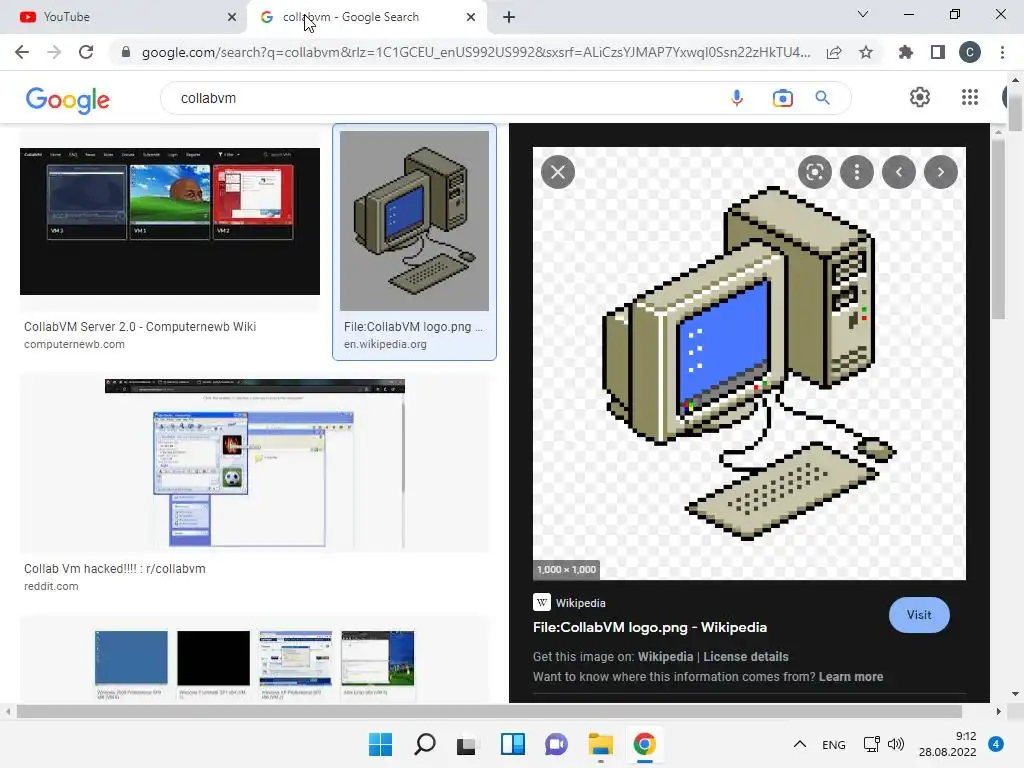Screen dimensions: 1024x768
Task: Click the Chrome taskbar icon
Action: [x=645, y=744]
